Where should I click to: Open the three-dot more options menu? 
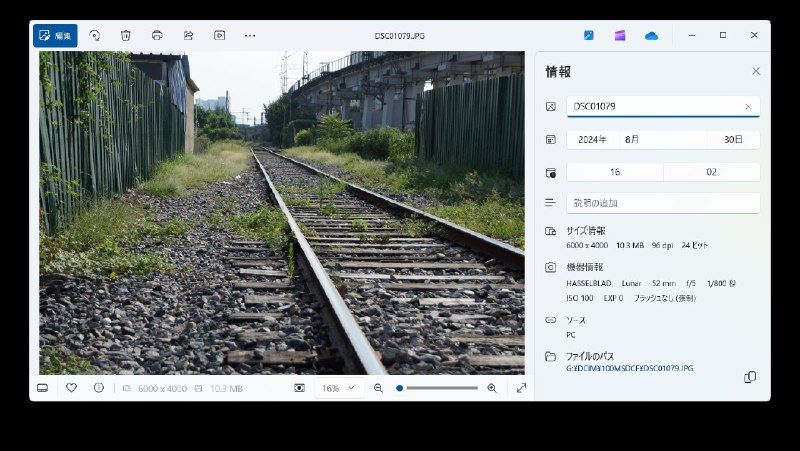point(250,36)
